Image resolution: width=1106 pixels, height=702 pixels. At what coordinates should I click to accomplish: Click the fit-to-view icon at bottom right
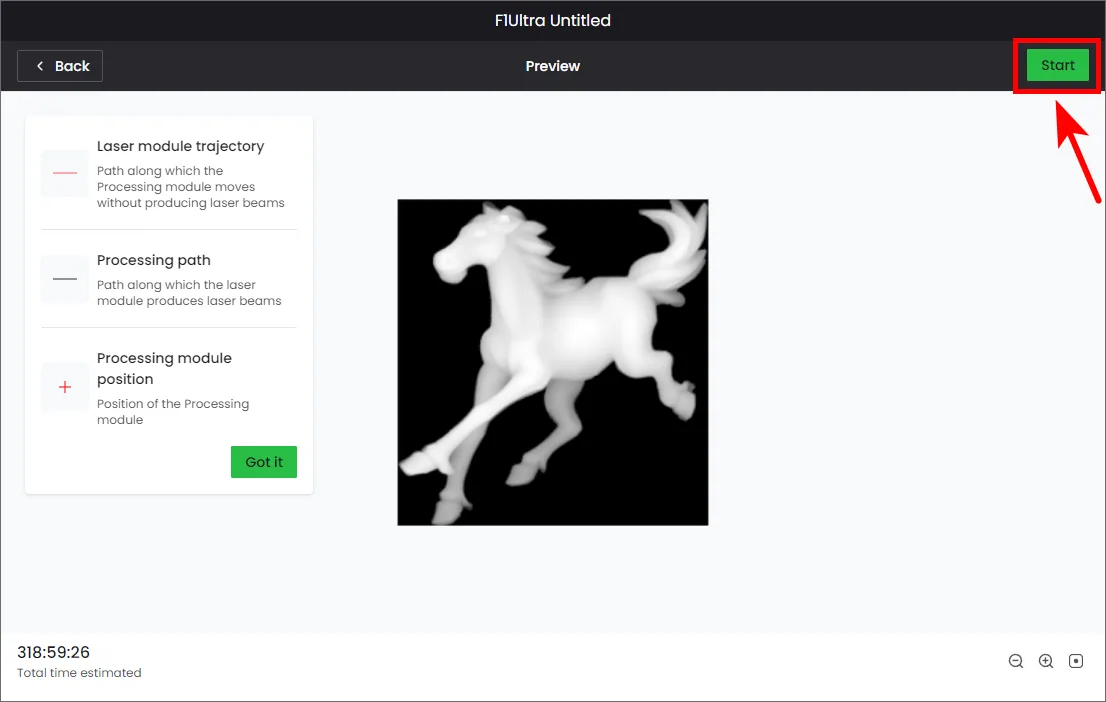(x=1076, y=661)
